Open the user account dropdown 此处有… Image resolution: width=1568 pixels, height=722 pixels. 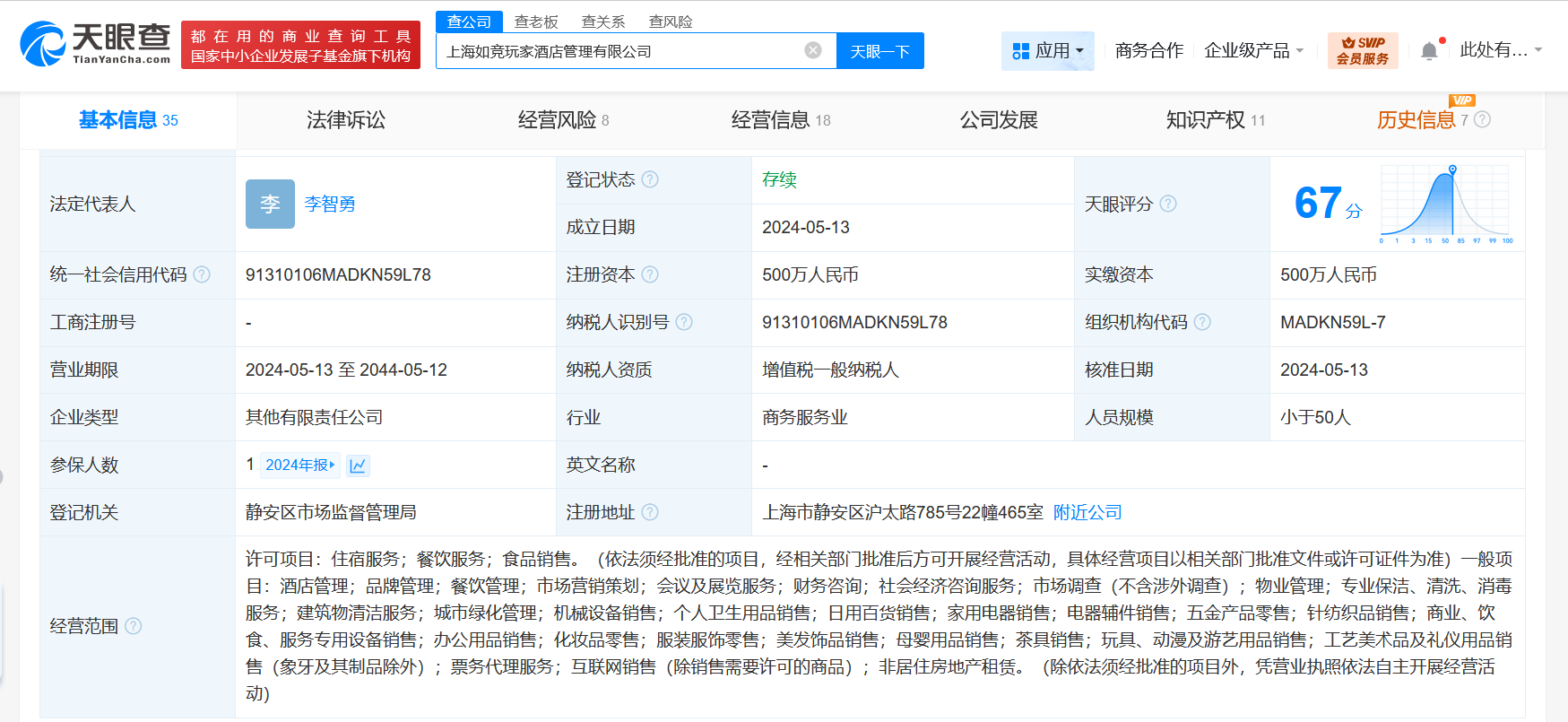[1500, 50]
